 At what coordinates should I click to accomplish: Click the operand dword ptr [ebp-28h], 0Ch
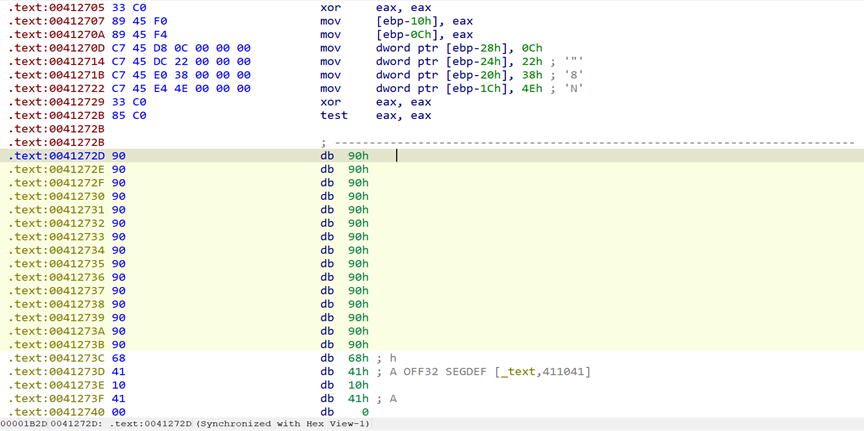[459, 49]
